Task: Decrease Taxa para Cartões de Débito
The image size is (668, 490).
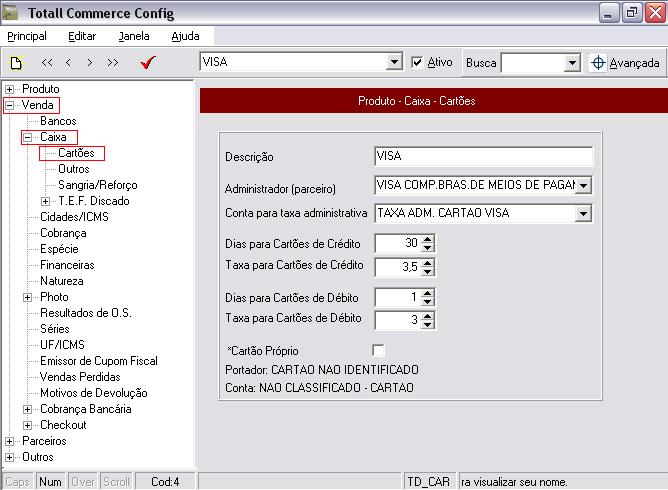Action: click(427, 324)
